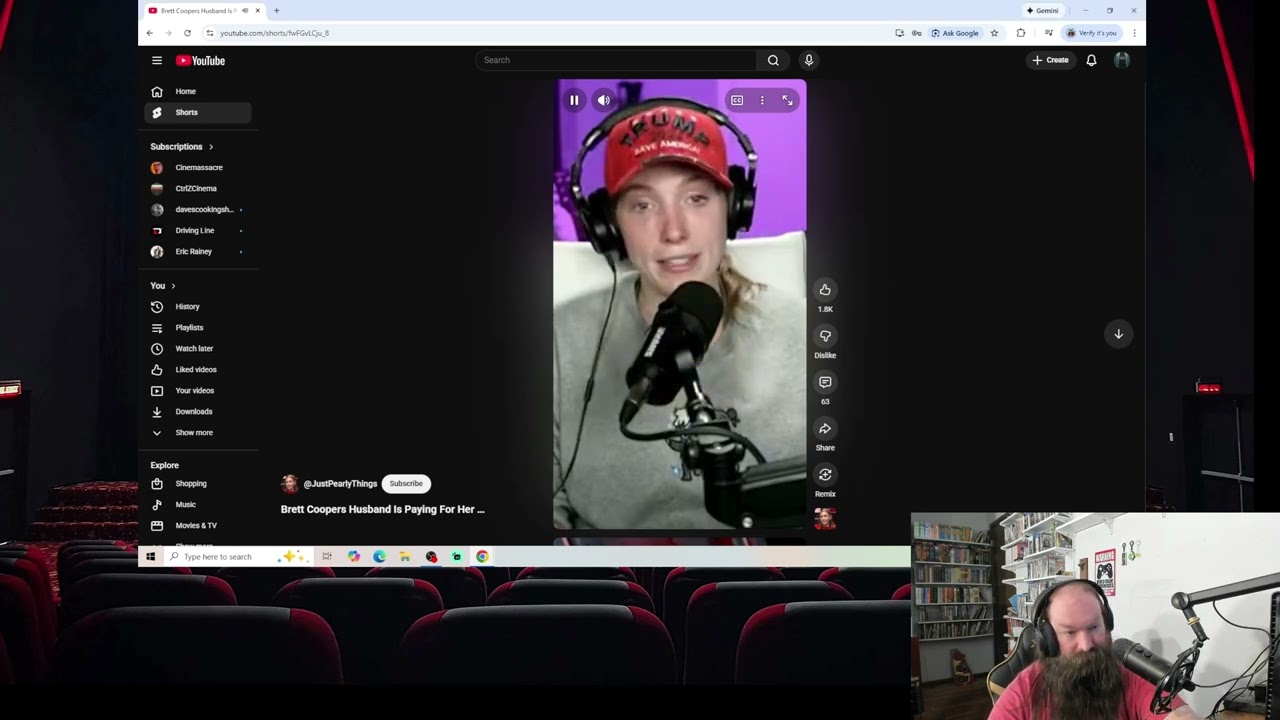This screenshot has height=720, width=1280.
Task: Expand Show more in the sidebar
Action: pyautogui.click(x=197, y=433)
